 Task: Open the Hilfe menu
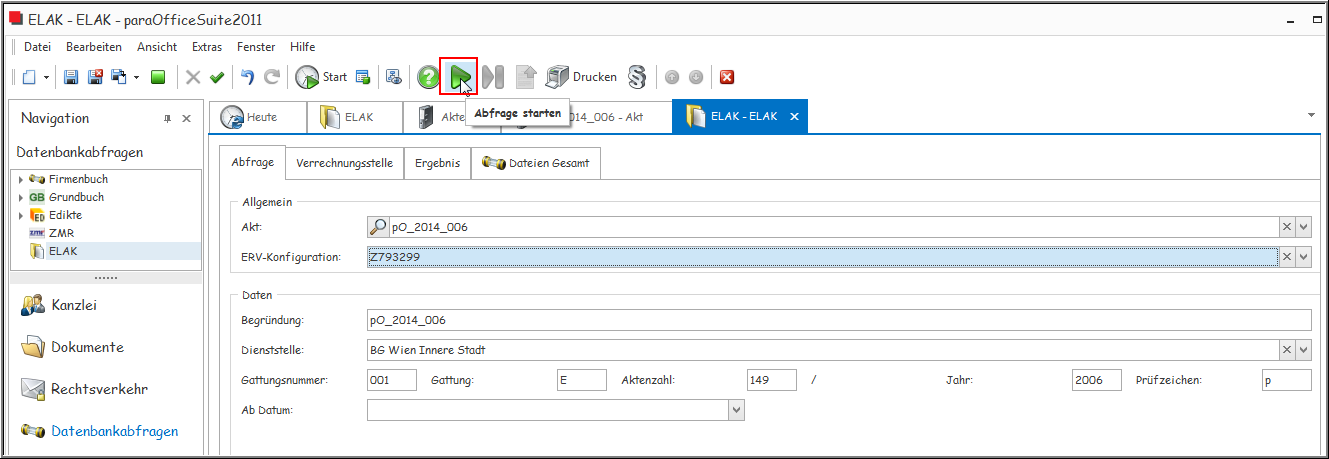coord(302,47)
